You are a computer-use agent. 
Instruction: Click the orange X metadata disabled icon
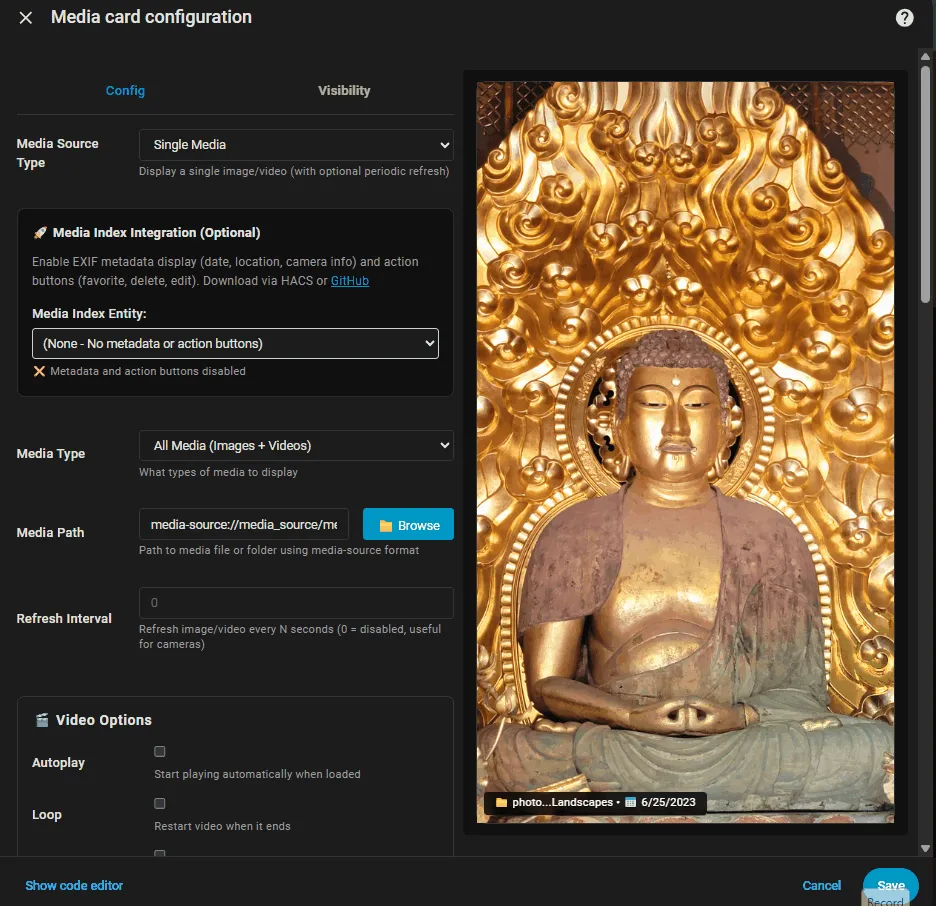coord(39,371)
